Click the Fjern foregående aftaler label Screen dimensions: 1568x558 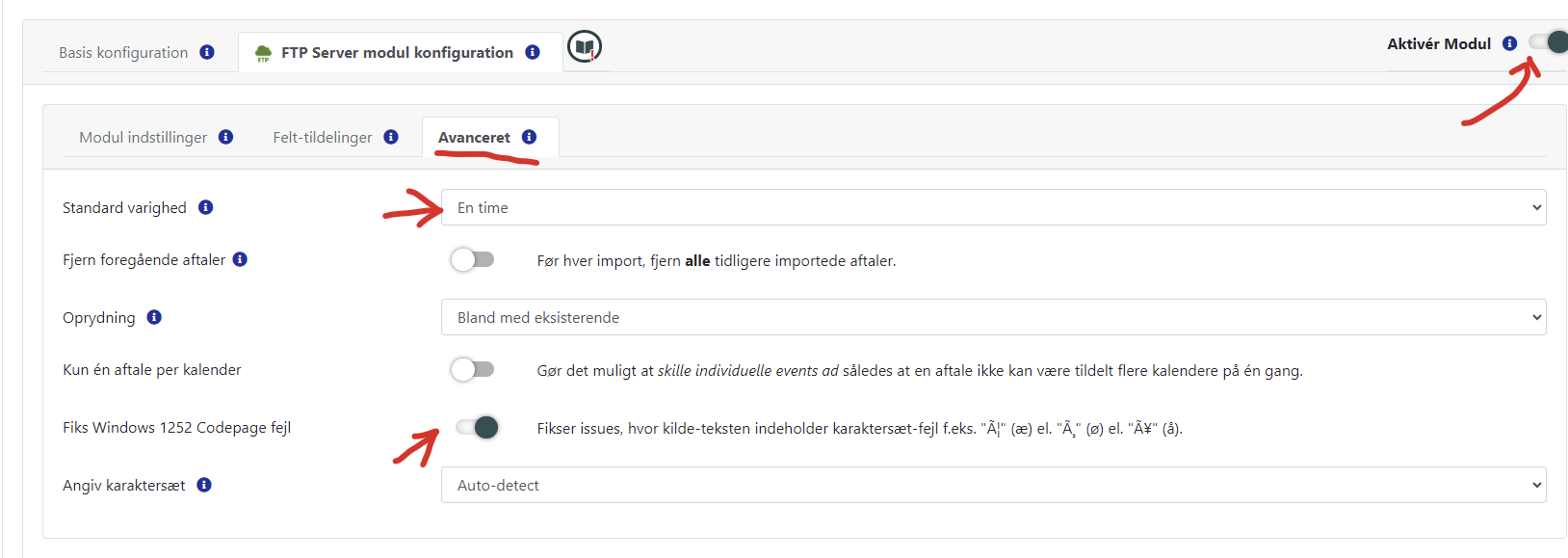[144, 259]
